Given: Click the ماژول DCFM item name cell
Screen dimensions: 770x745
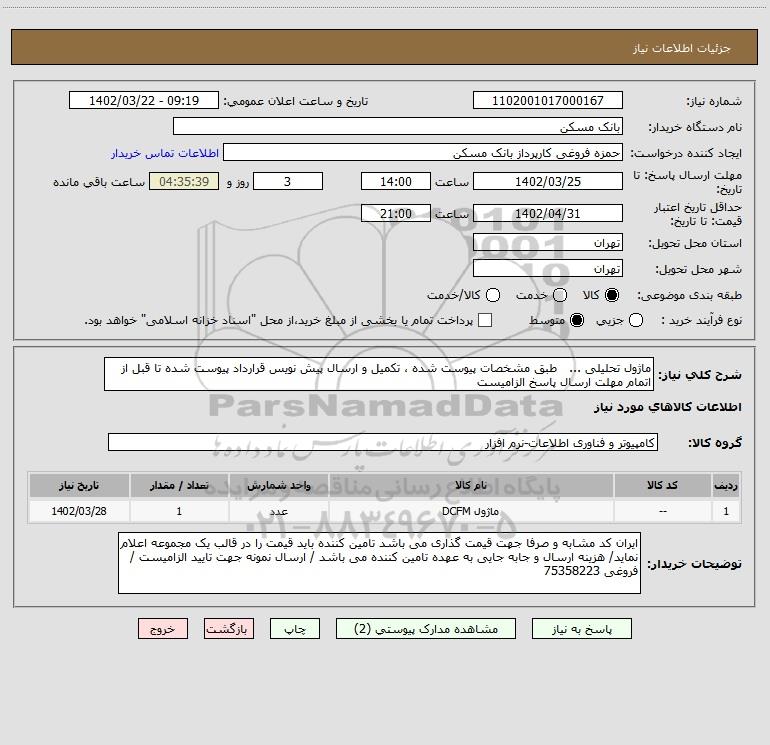Looking at the screenshot, I should coord(470,511).
